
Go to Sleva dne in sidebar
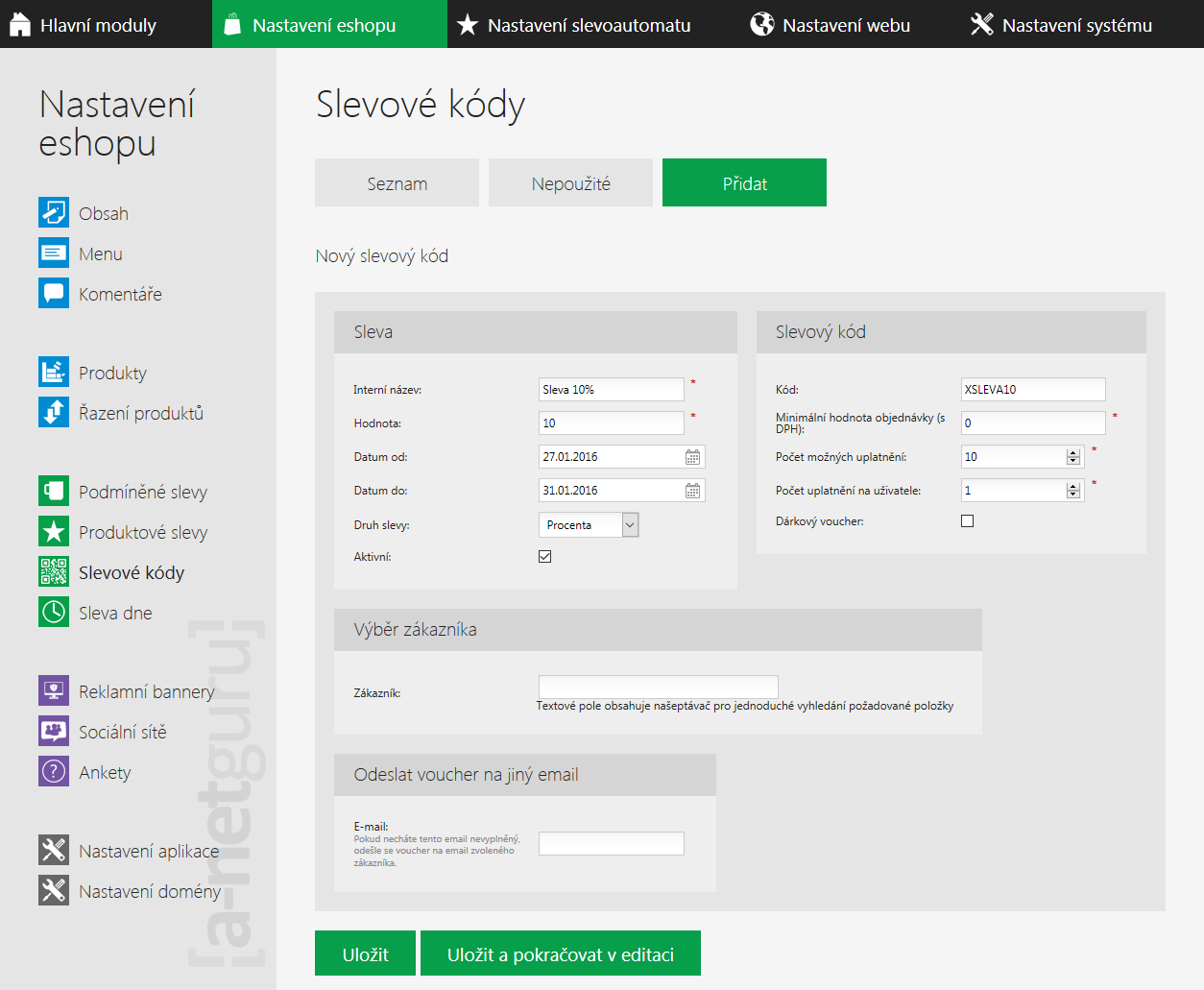coord(115,613)
